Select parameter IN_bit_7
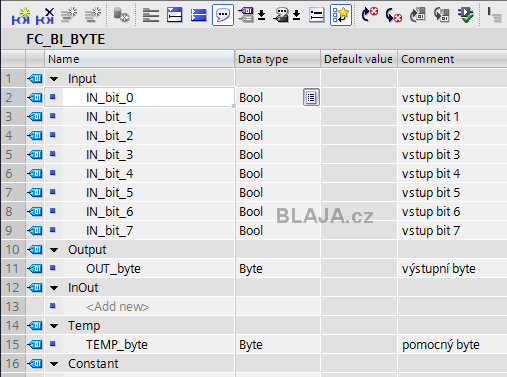Screen dimensions: 507x377 point(109,231)
